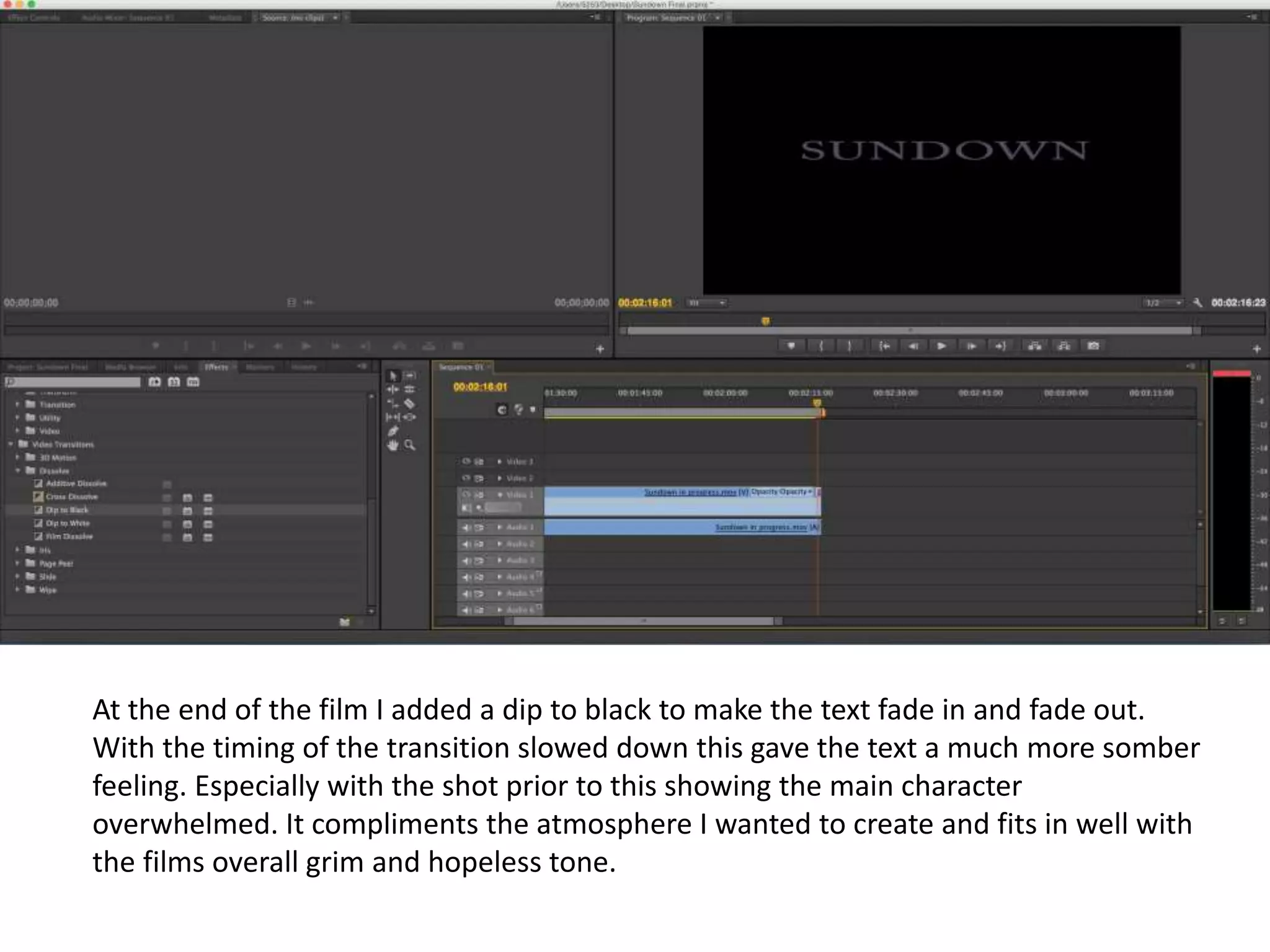
Task: Select the Pen tool
Action: tap(393, 431)
